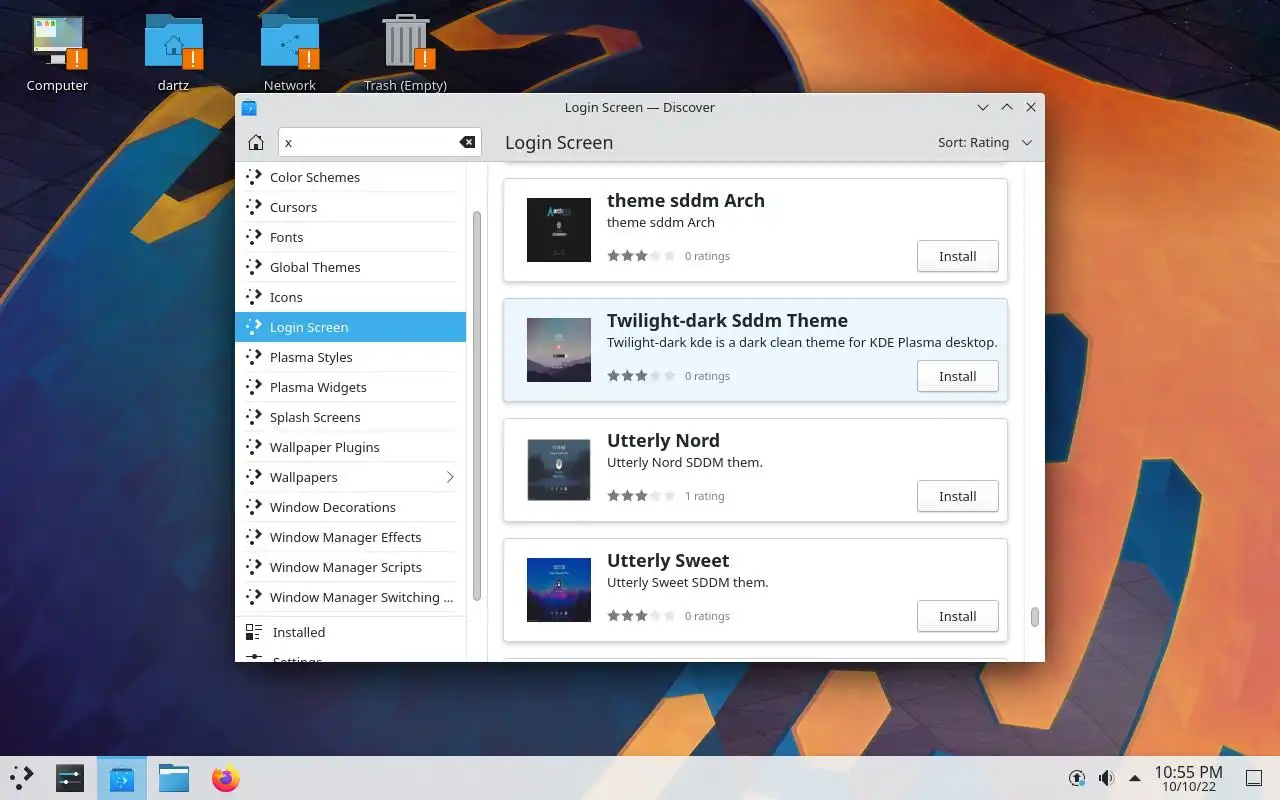Select Color Schemes category
1280x800 pixels.
tap(350, 177)
